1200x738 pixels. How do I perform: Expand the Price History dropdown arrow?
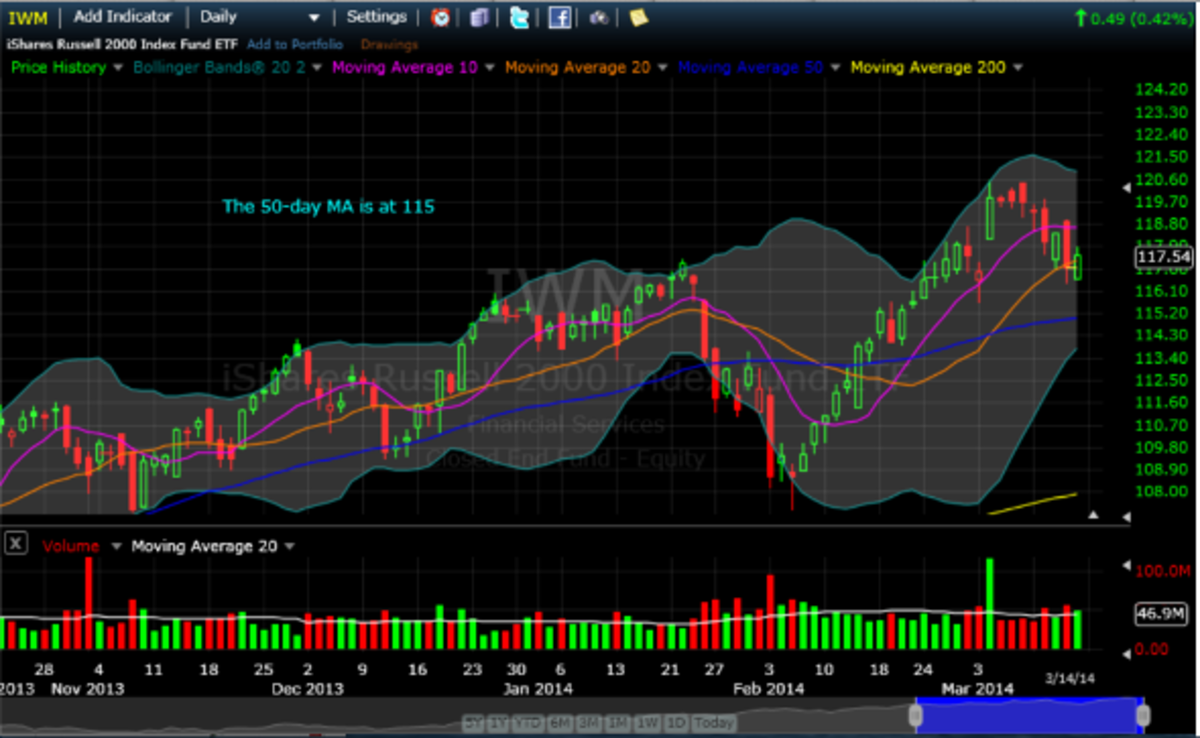(x=119, y=68)
